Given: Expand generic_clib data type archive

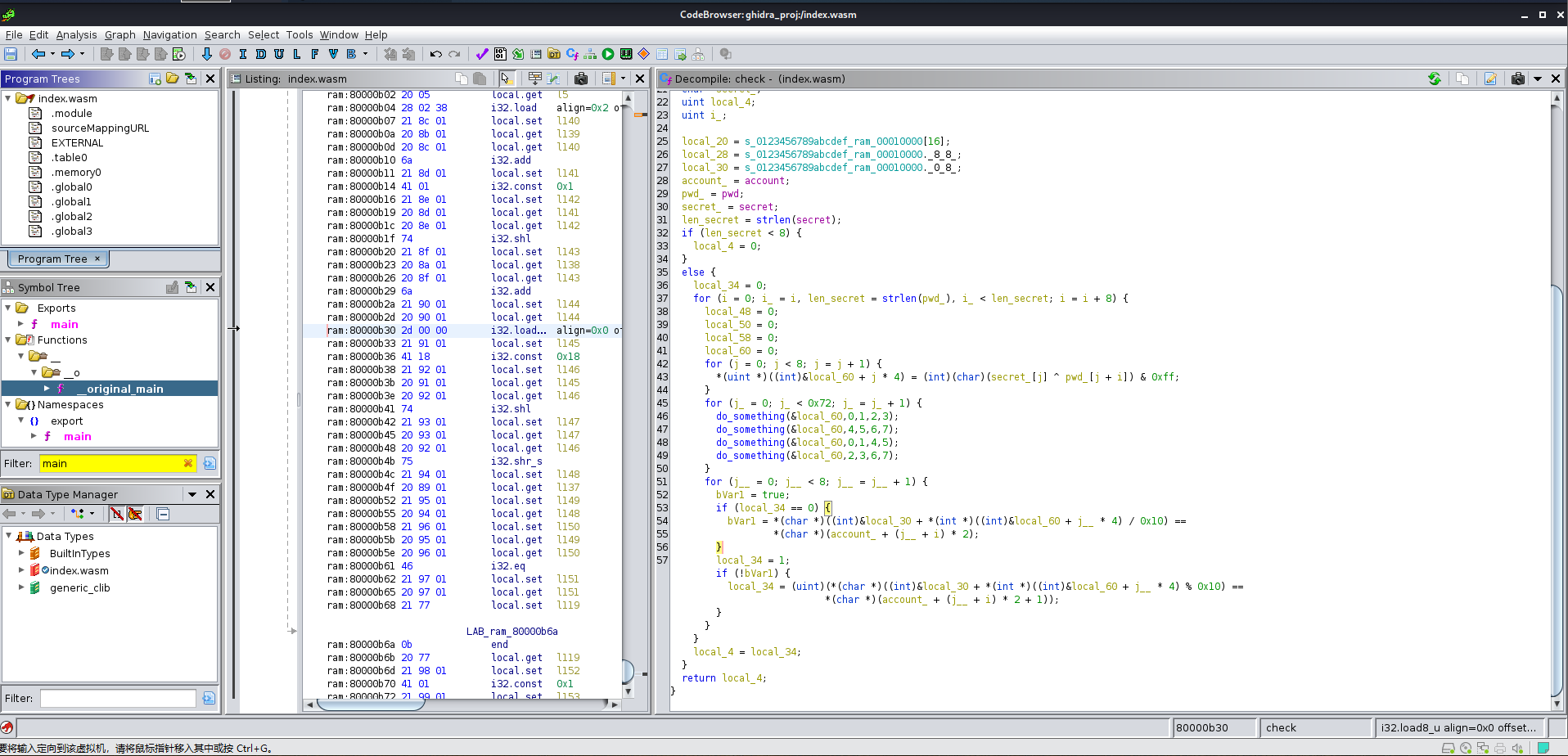Looking at the screenshot, I should [21, 587].
